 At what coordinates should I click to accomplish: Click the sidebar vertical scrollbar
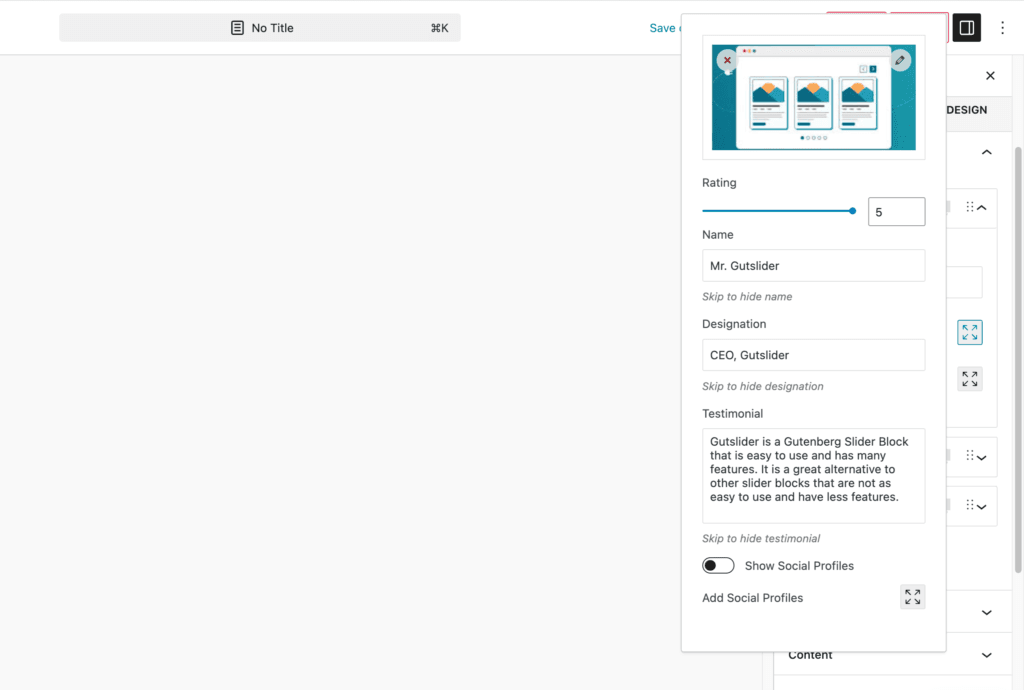point(1017,360)
